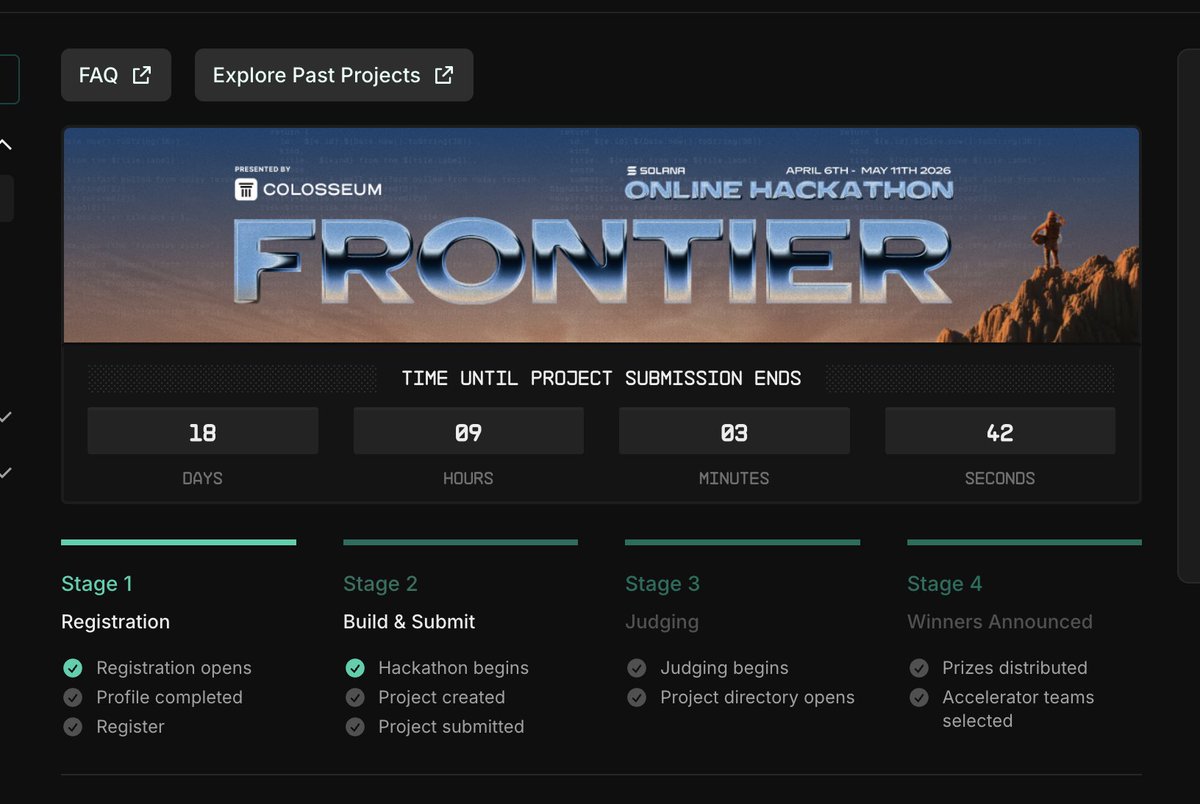The width and height of the screenshot is (1200, 804).
Task: Click 'TIME UNTIL PROJECT SUBMISSION ENDS' heading
Action: pos(601,378)
